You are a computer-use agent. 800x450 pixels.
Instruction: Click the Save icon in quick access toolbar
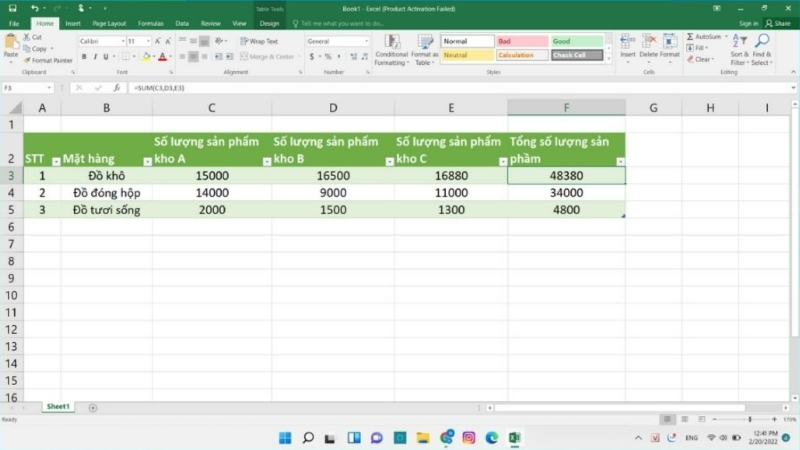pos(13,8)
